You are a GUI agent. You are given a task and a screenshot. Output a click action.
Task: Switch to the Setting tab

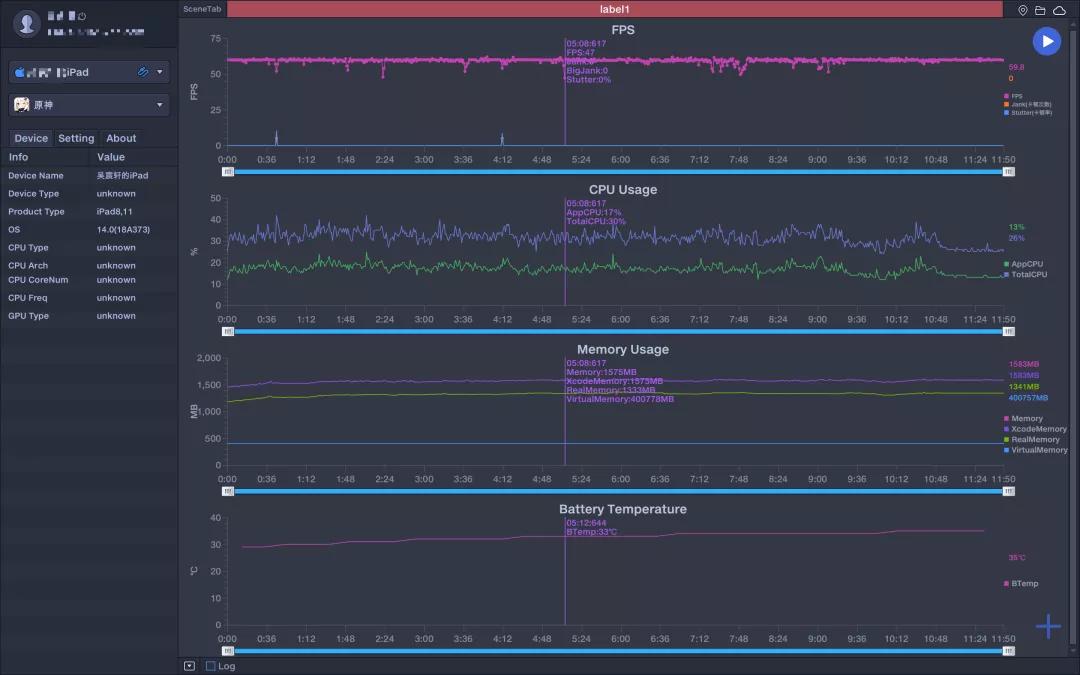tap(76, 138)
